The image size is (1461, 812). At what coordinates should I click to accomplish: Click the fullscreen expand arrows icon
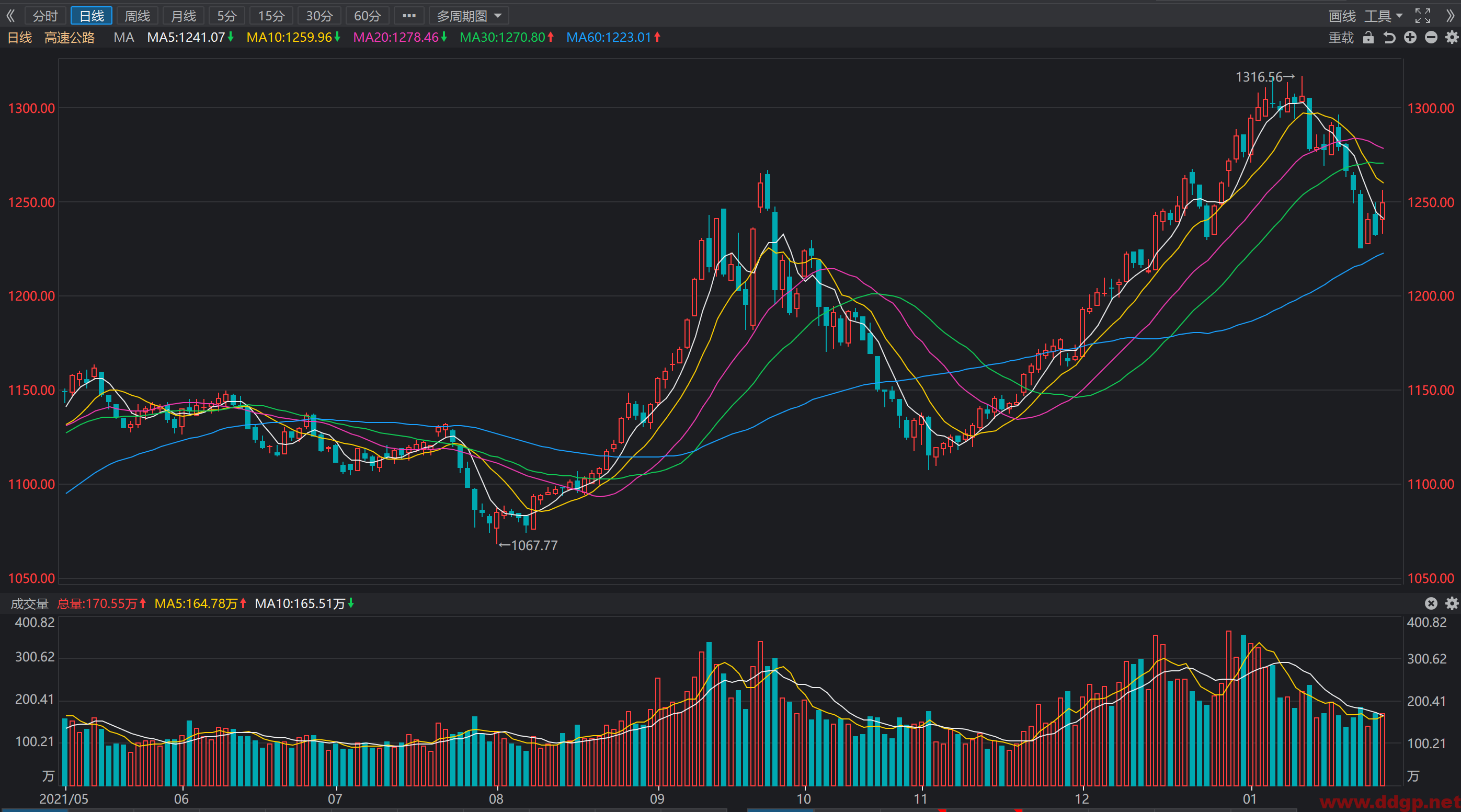(x=1422, y=16)
